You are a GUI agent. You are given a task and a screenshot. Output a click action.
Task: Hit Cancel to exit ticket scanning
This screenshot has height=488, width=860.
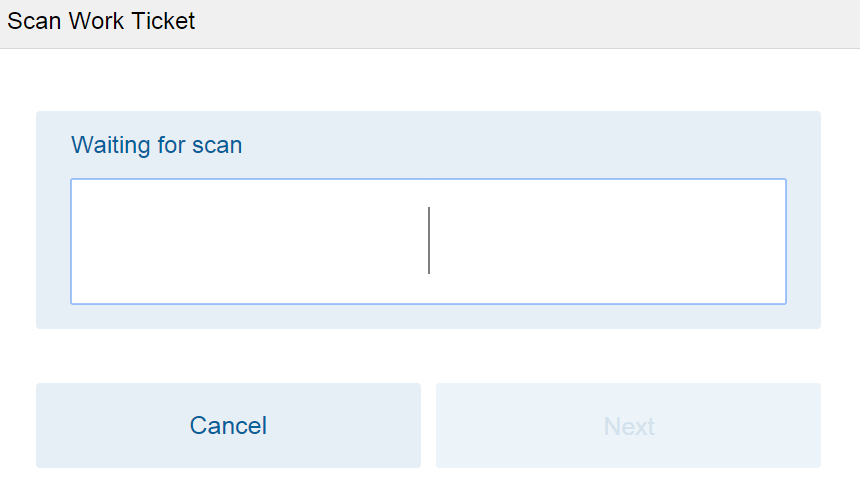[x=228, y=425]
